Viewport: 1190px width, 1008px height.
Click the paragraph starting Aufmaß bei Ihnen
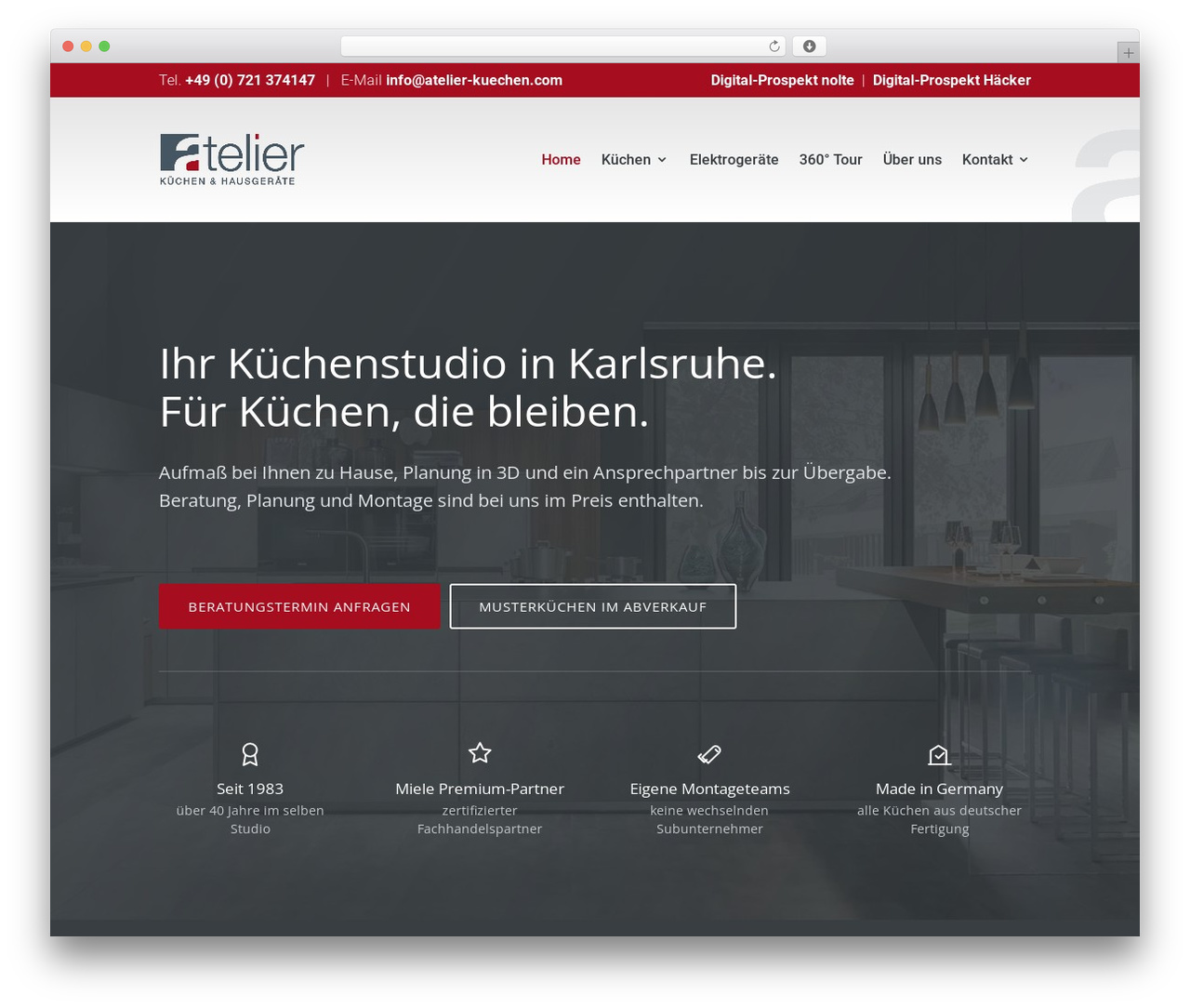click(525, 486)
